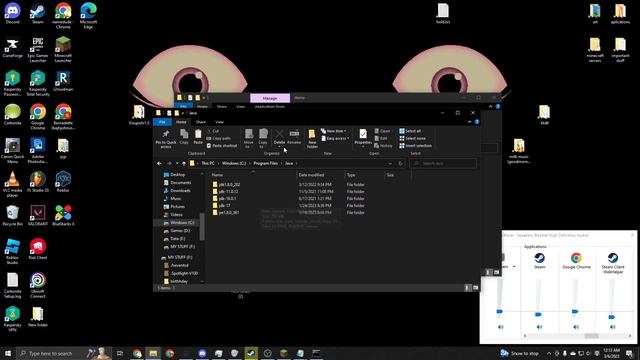Open the speaker device dropdown in mixer

tap(514, 267)
